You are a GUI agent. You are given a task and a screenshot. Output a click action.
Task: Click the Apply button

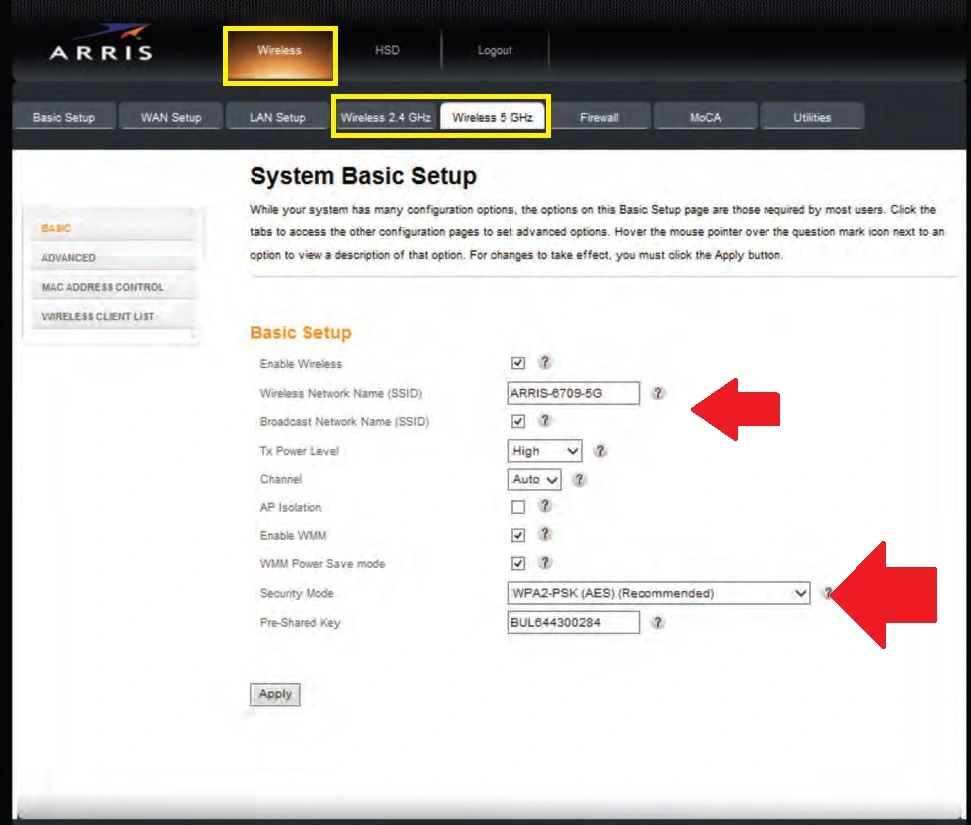275,694
